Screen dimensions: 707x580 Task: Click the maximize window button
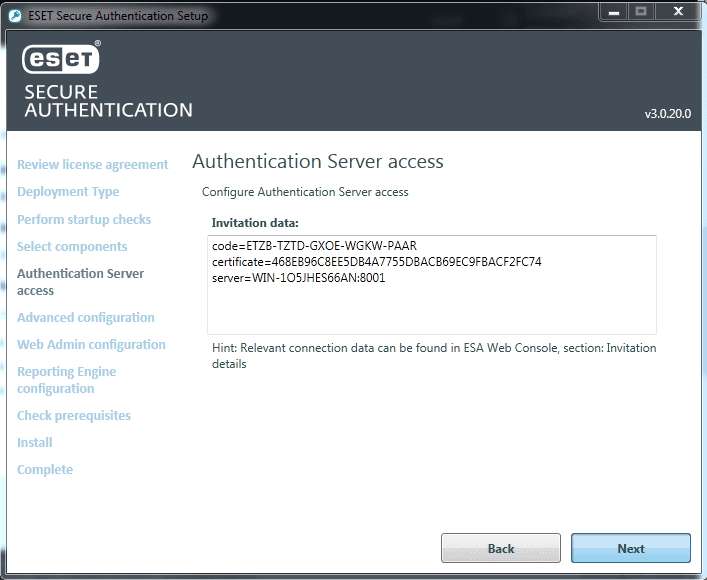click(x=640, y=11)
